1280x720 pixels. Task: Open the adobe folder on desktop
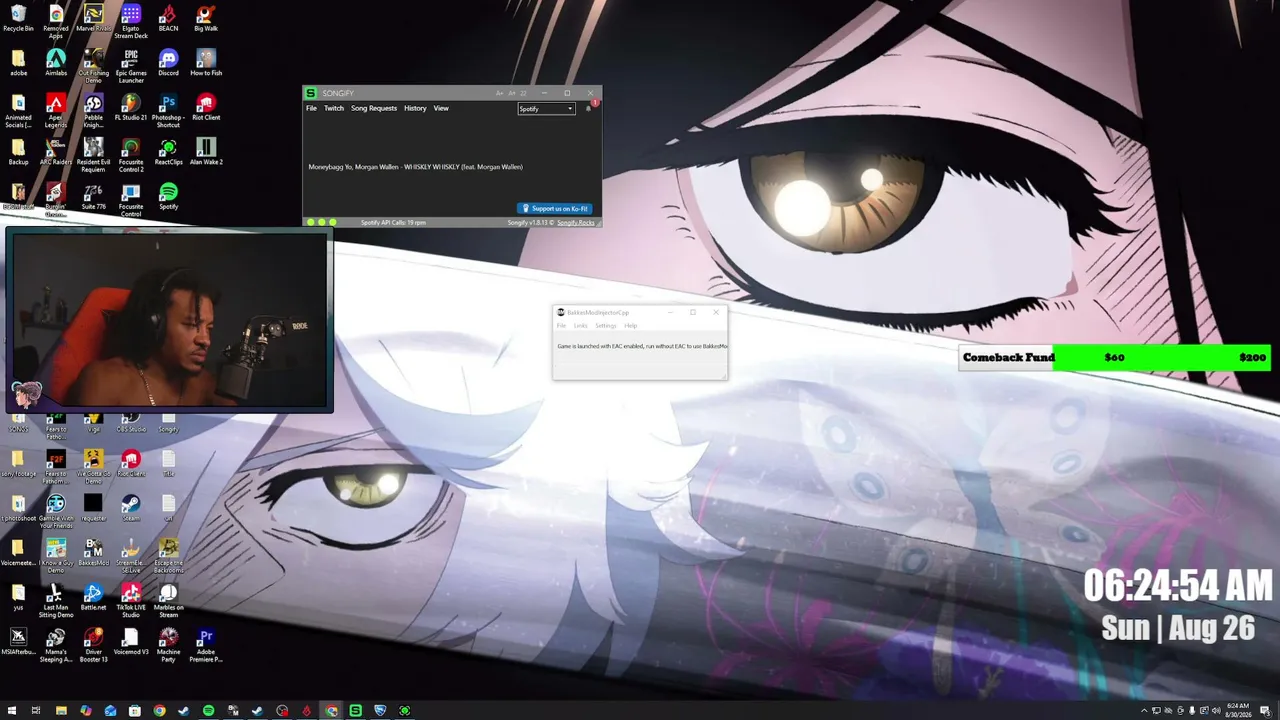pos(18,62)
